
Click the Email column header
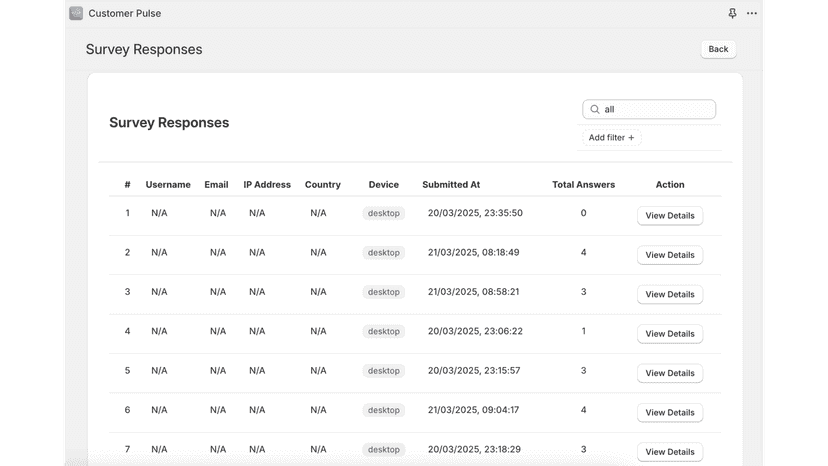point(217,184)
